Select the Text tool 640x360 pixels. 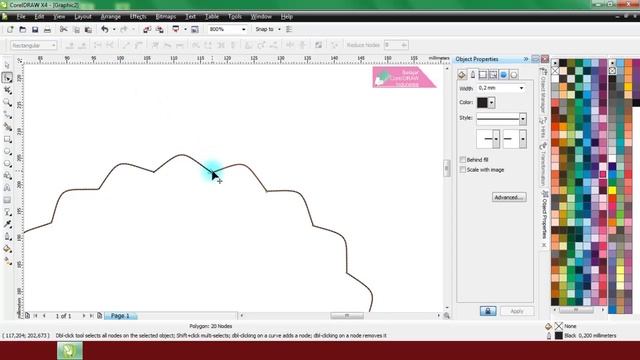pyautogui.click(x=7, y=188)
